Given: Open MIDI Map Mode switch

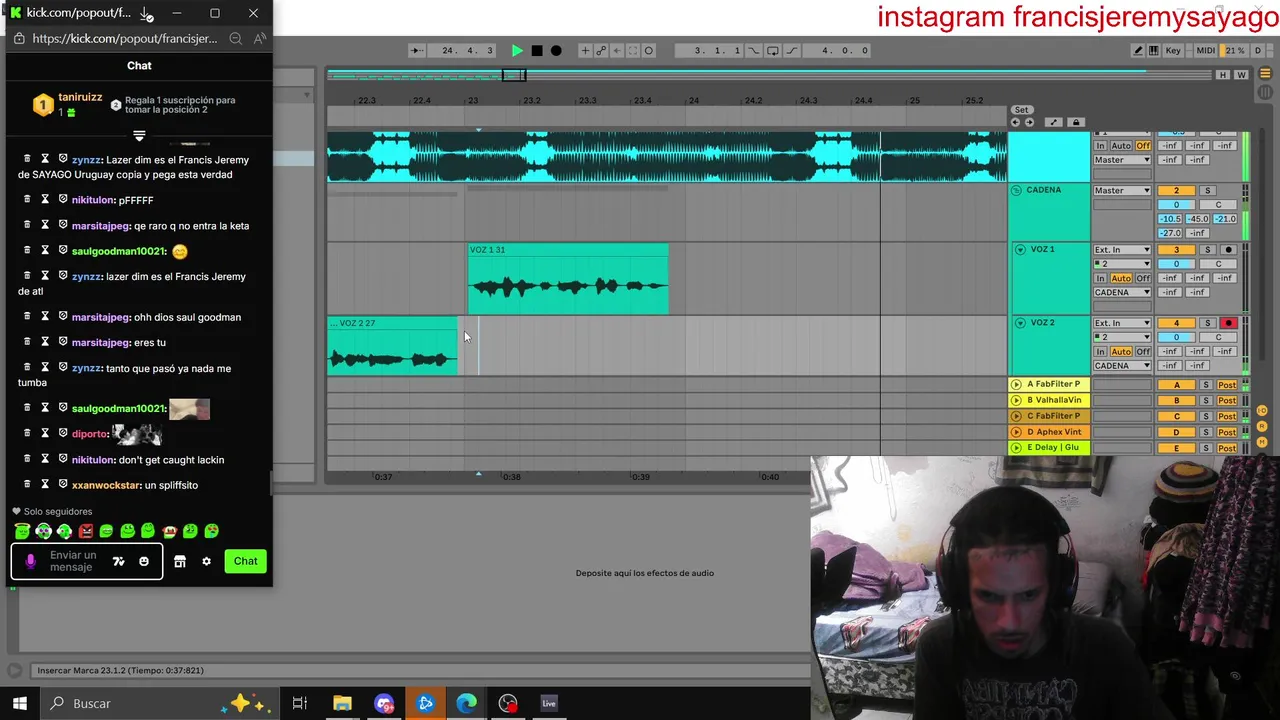Looking at the screenshot, I should tap(1206, 50).
